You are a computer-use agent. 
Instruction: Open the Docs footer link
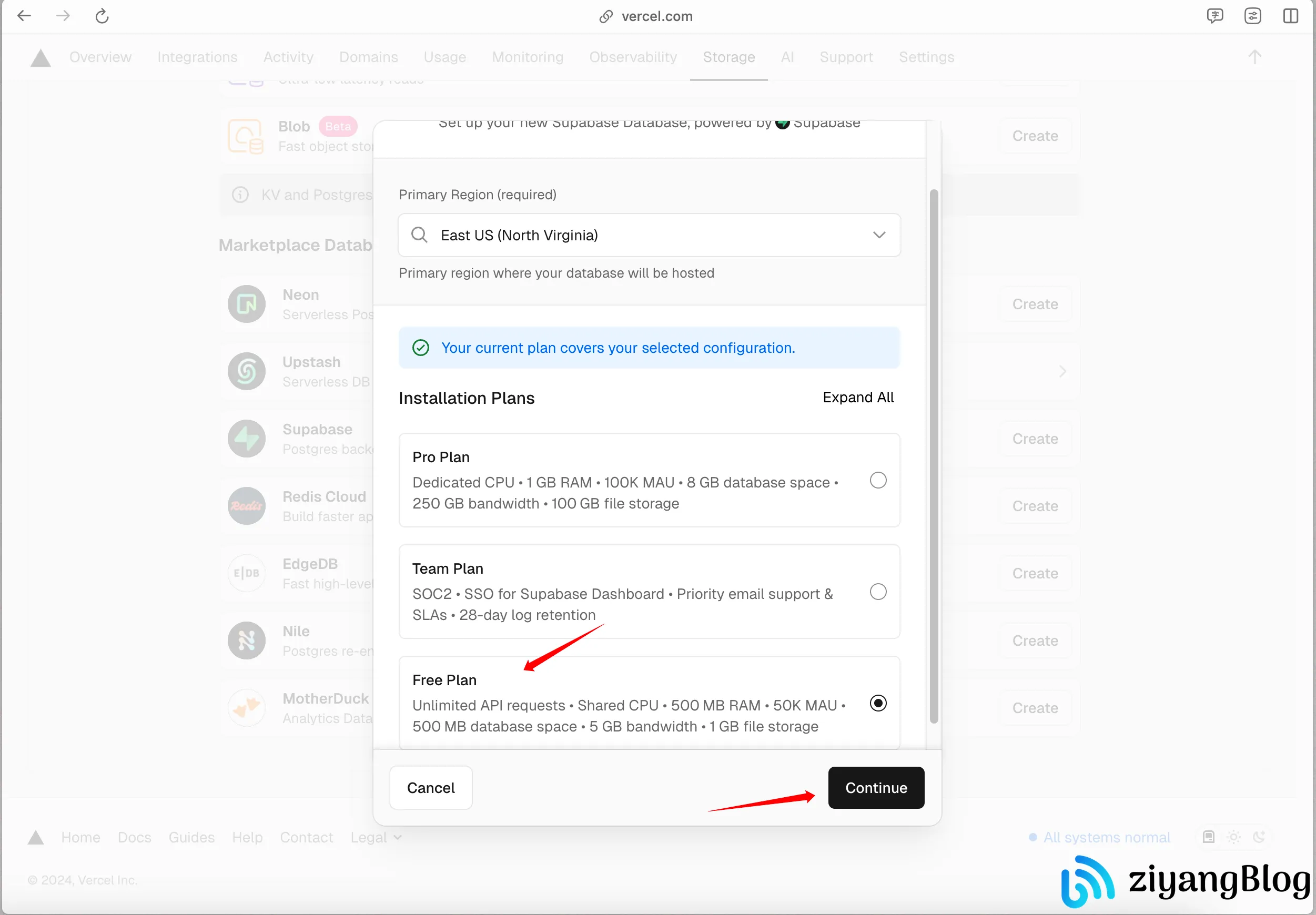[135, 838]
